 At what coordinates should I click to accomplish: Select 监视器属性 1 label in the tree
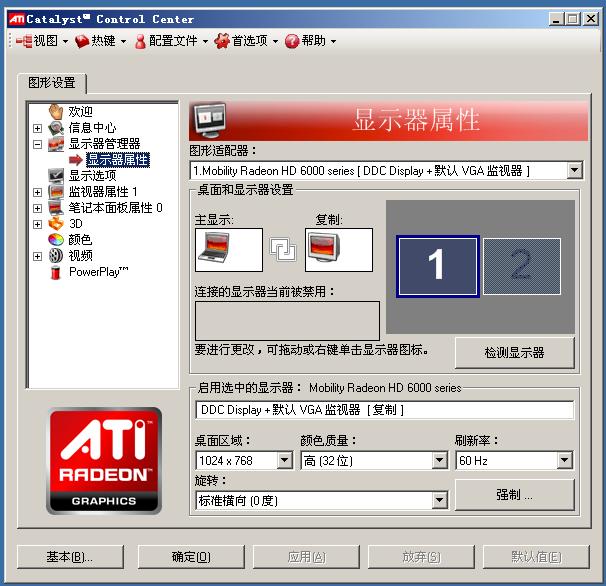point(103,192)
